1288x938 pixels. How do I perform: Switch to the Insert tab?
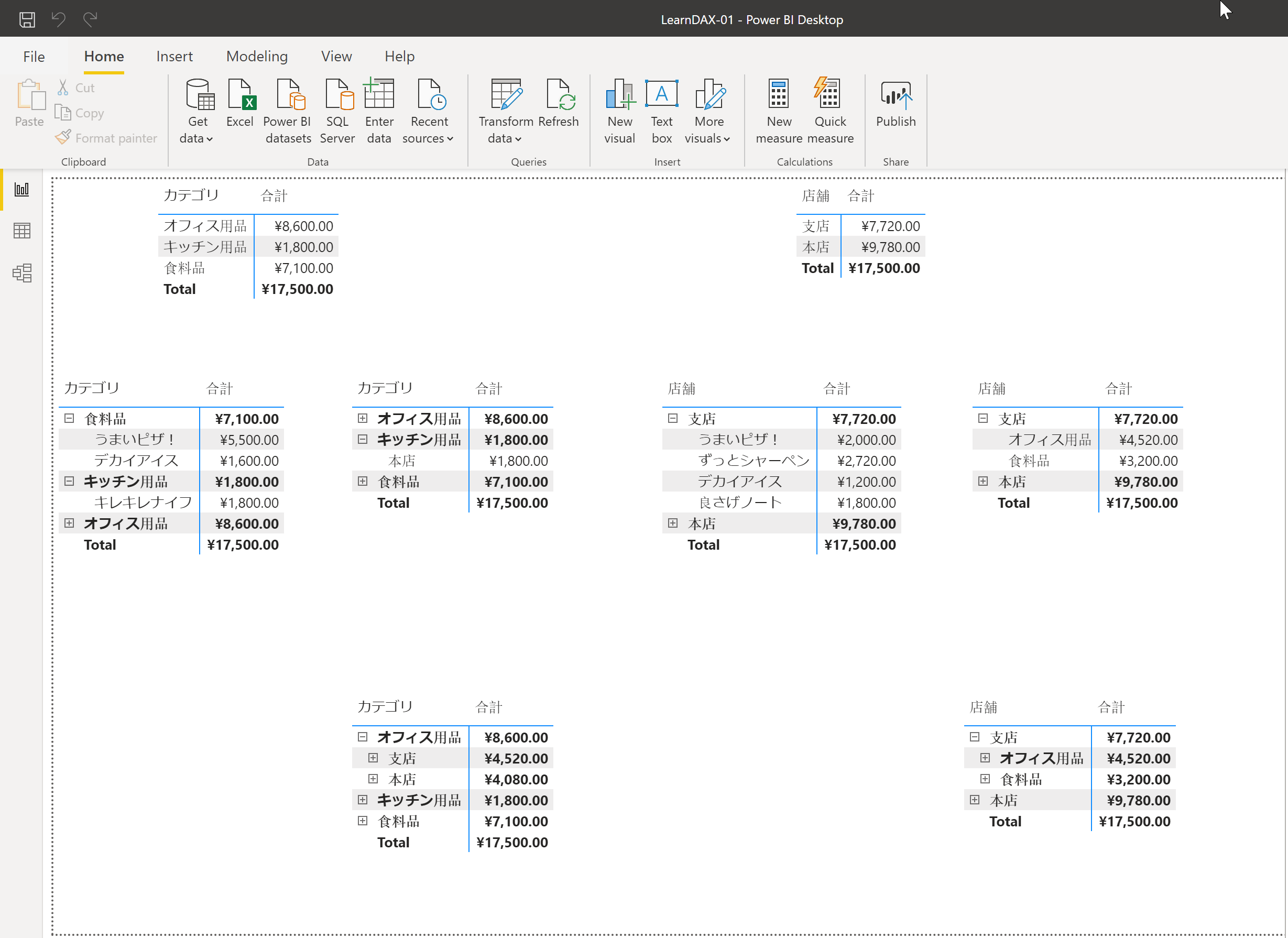(174, 56)
